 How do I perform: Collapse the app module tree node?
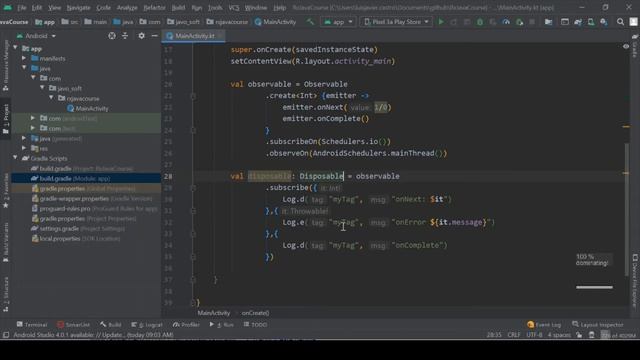pos(16,48)
